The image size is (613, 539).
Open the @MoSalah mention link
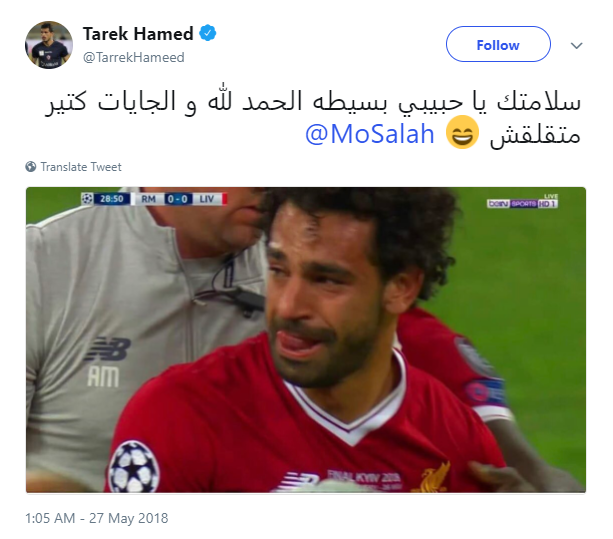(369, 134)
